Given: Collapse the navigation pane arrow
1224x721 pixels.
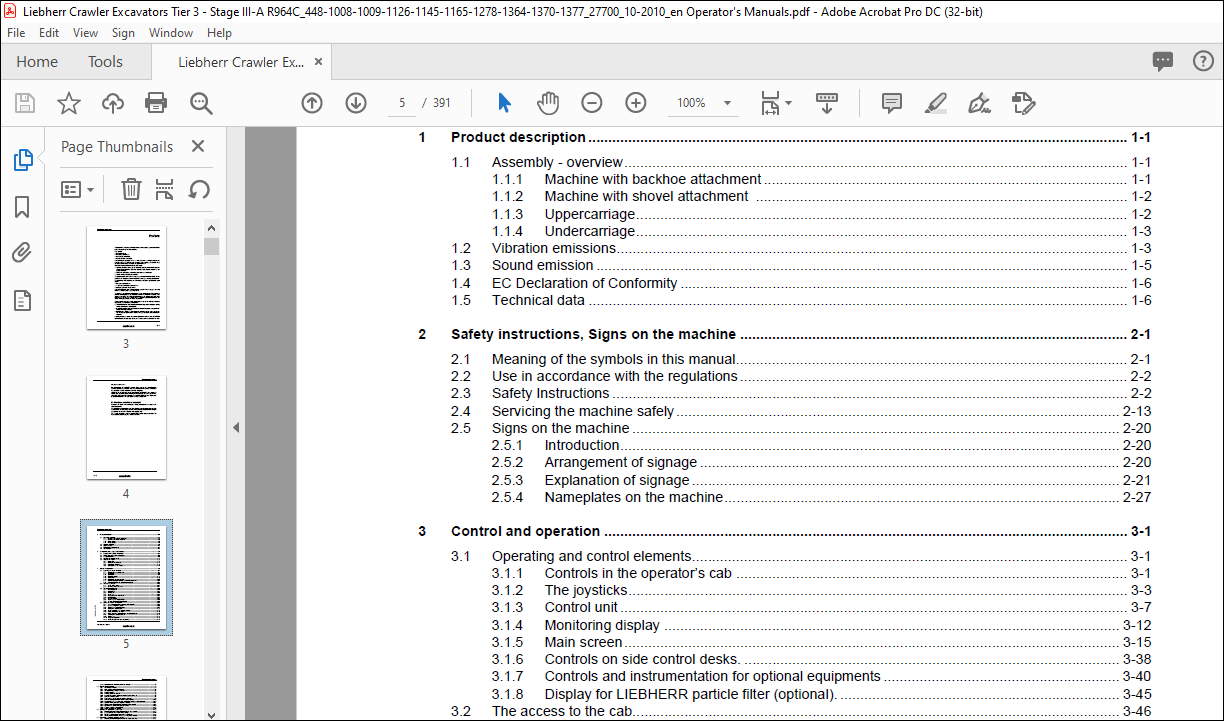Looking at the screenshot, I should pyautogui.click(x=236, y=427).
